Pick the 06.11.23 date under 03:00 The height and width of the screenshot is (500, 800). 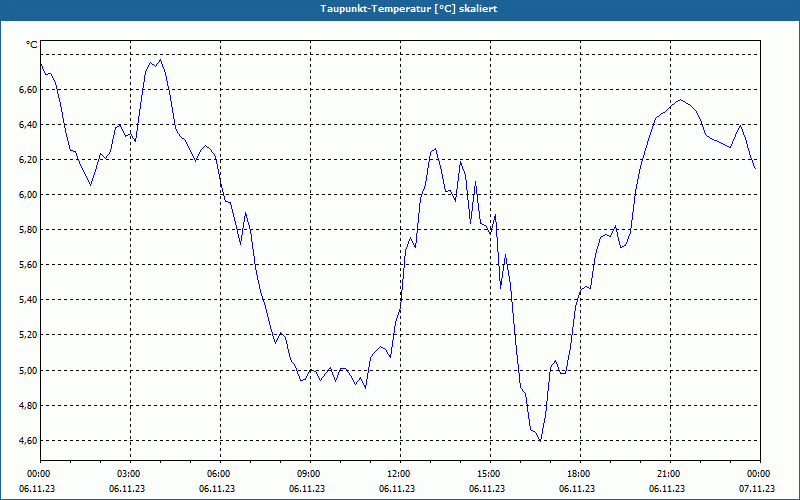point(127,489)
